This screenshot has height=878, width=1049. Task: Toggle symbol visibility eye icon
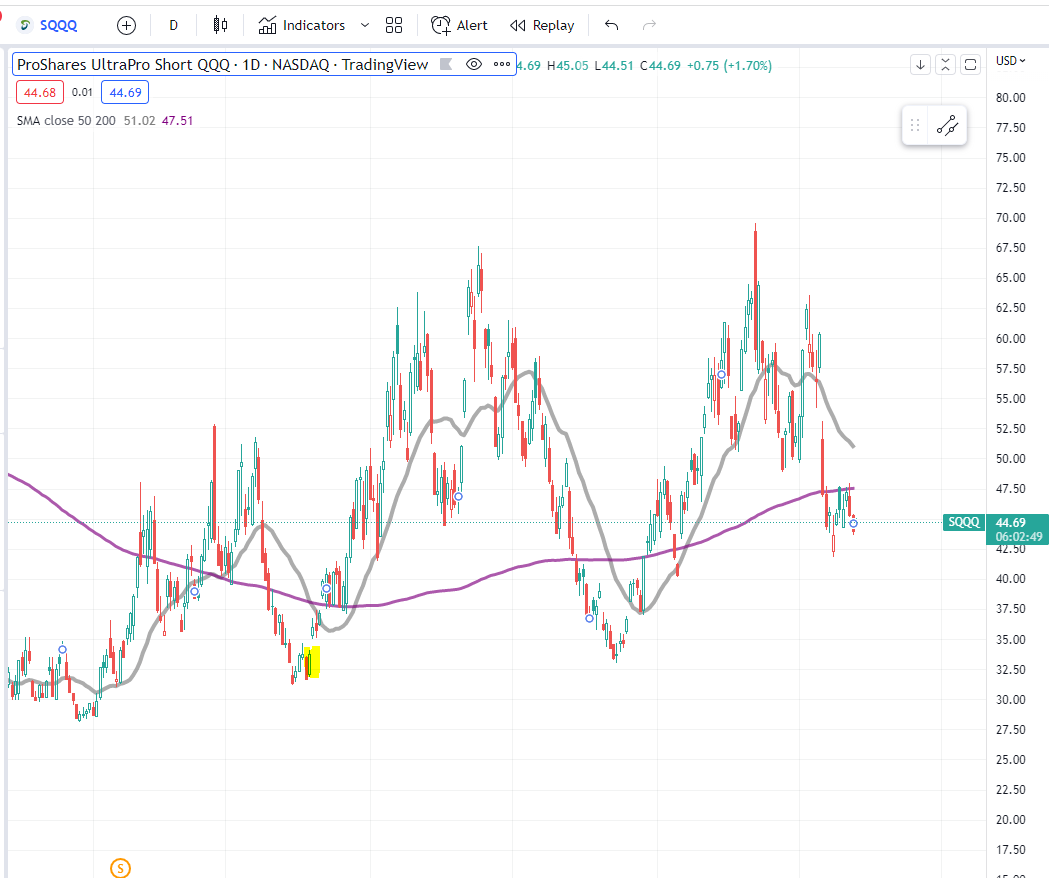coord(474,64)
